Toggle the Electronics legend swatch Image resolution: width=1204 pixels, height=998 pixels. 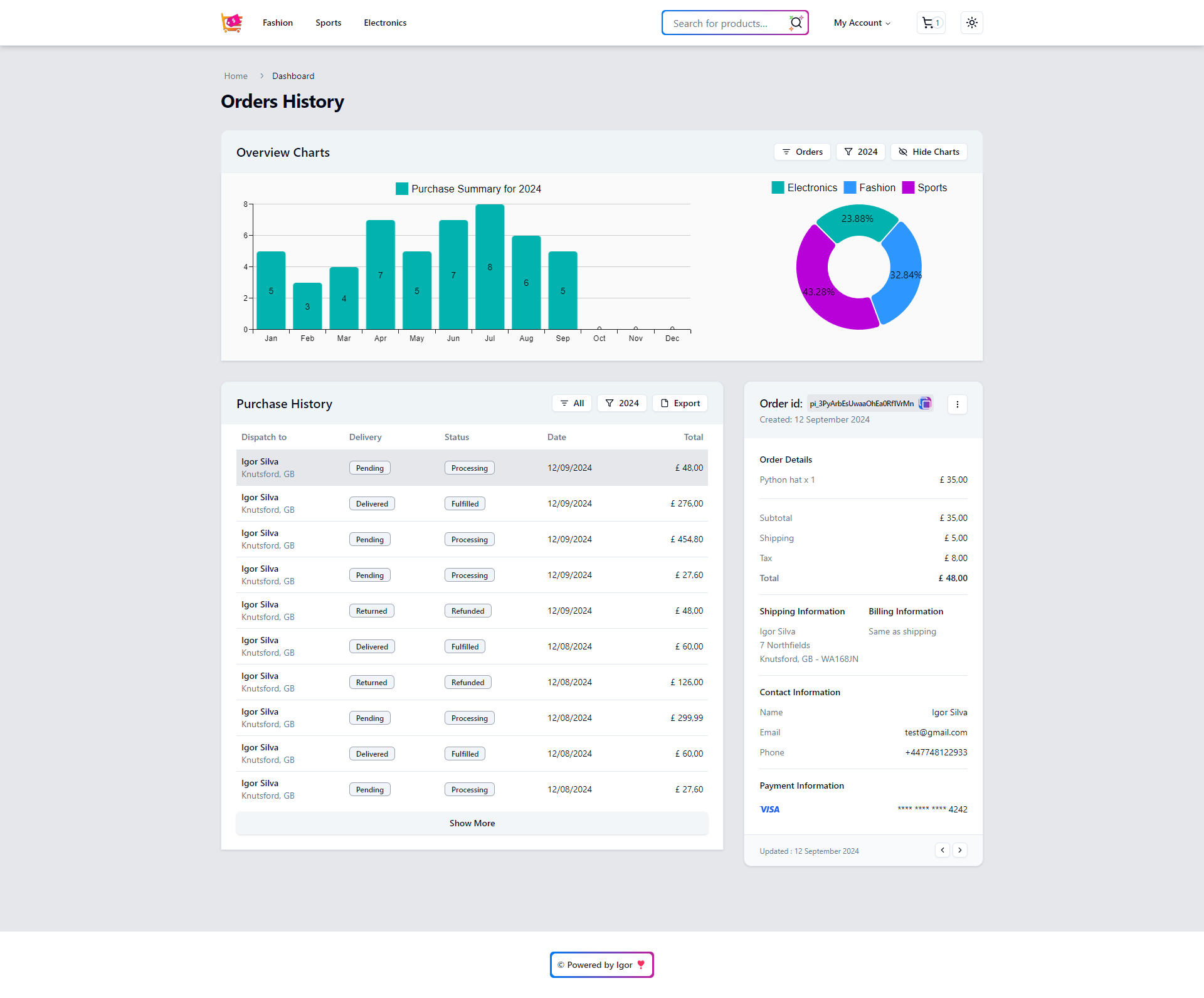tap(778, 187)
